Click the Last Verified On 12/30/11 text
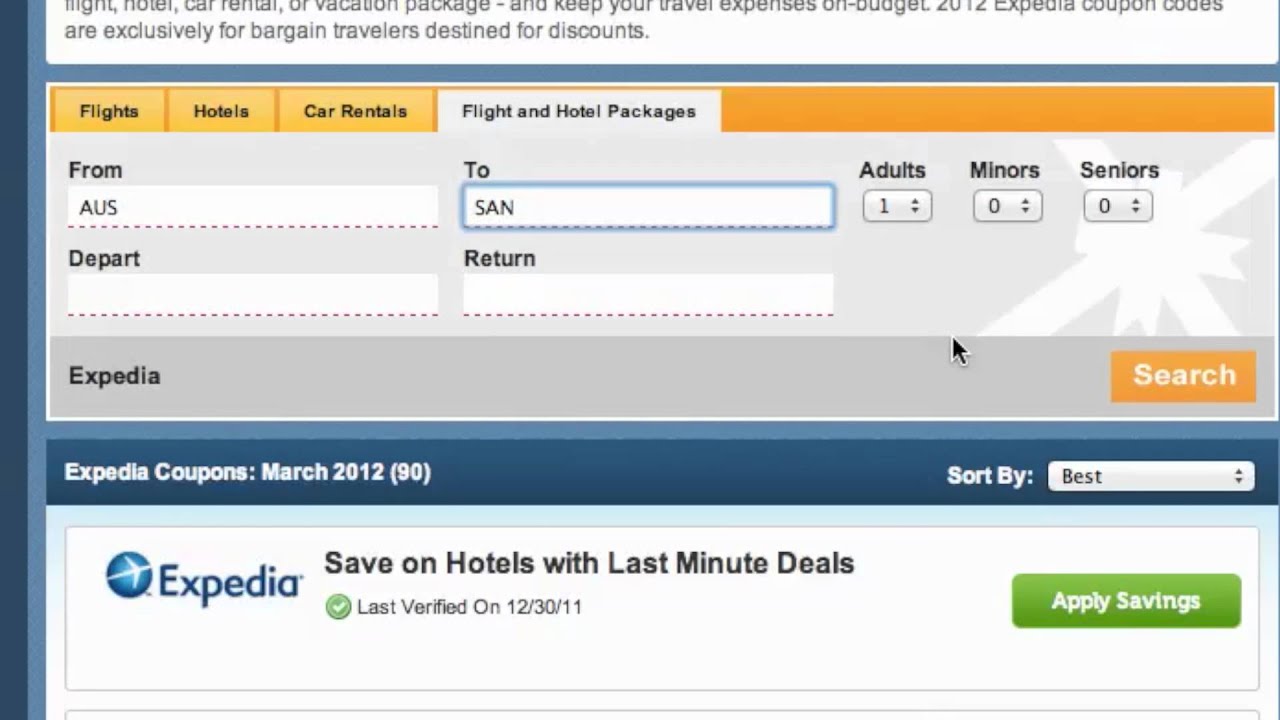The height and width of the screenshot is (720, 1280). [x=469, y=607]
